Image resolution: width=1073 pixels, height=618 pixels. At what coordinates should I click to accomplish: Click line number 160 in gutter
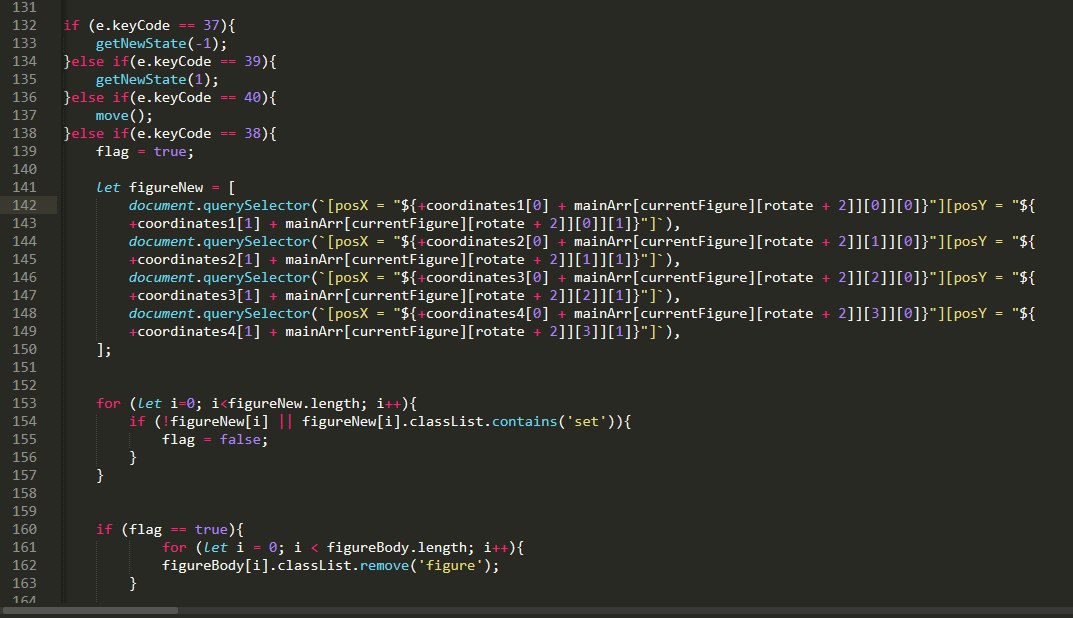[x=24, y=529]
